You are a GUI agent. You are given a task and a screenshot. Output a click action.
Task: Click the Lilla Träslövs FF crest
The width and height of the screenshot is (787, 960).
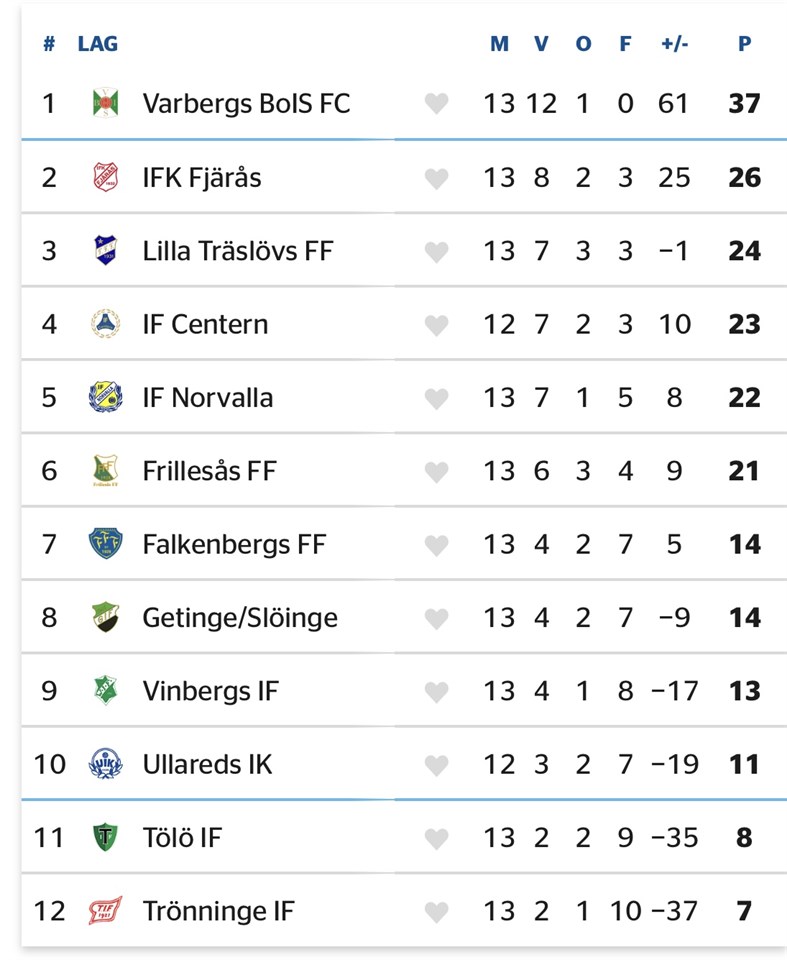tap(104, 250)
